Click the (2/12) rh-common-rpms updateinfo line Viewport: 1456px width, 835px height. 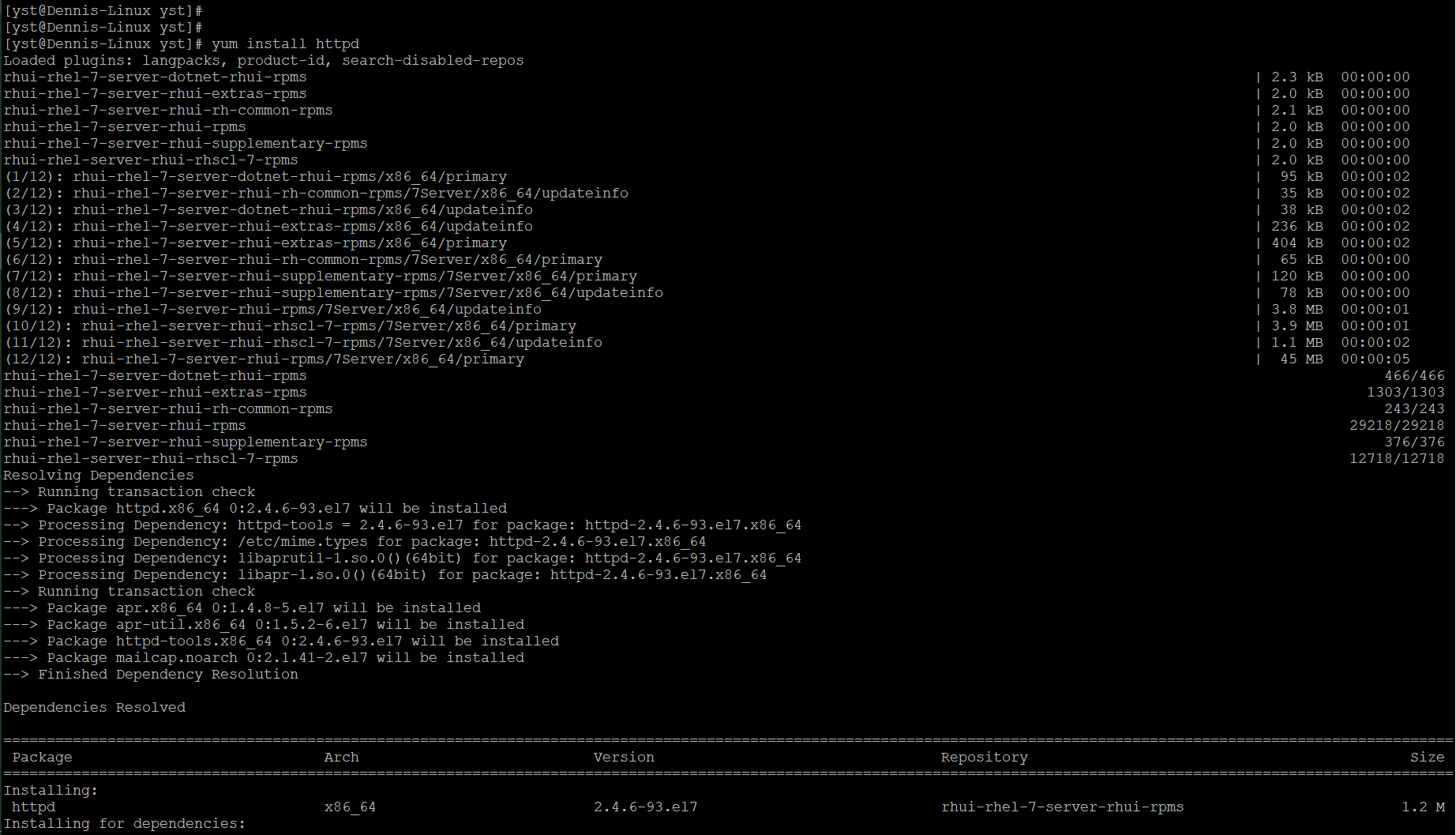pyautogui.click(x=317, y=193)
